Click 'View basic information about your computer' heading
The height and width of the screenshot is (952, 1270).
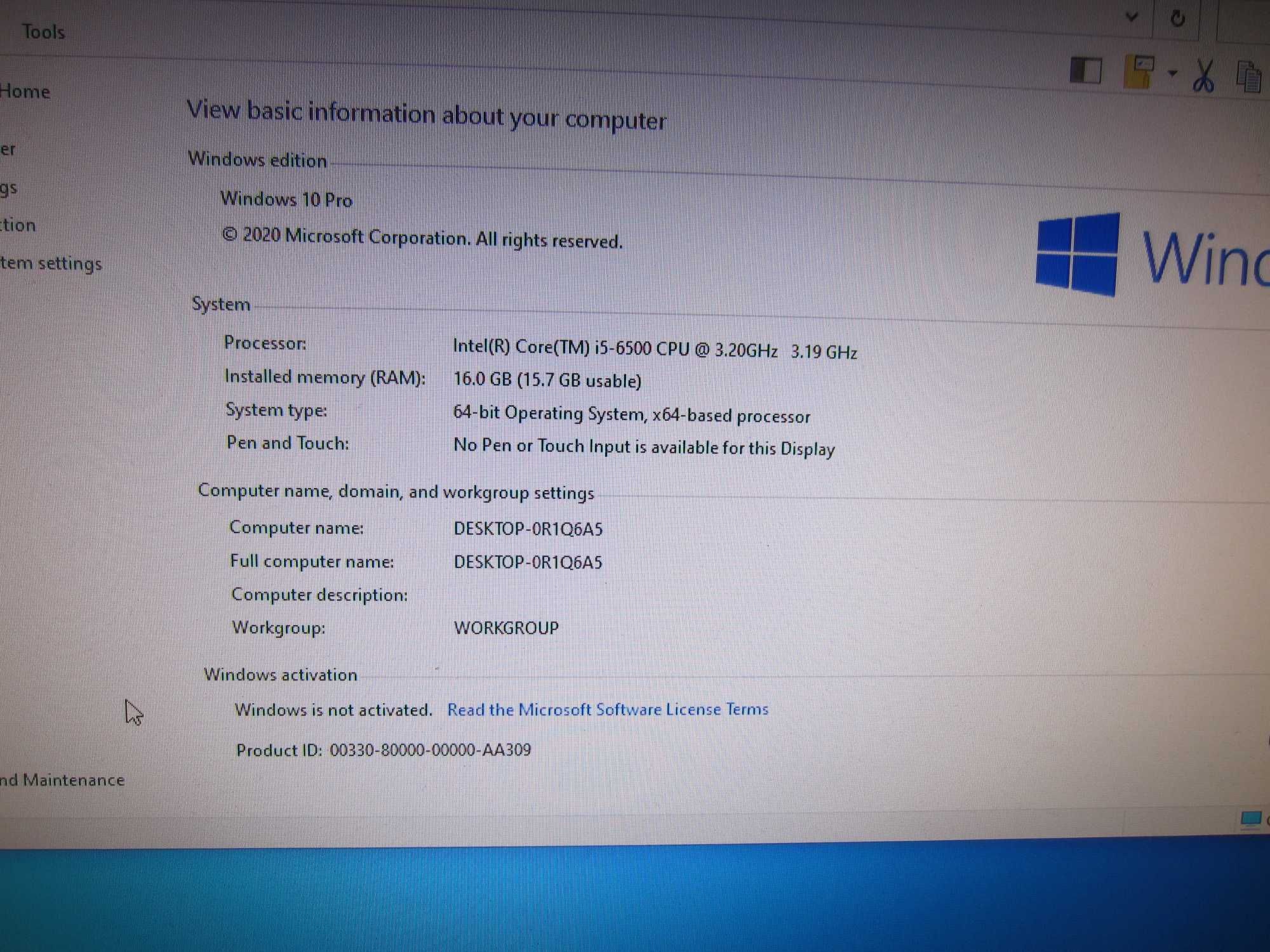click(x=426, y=115)
